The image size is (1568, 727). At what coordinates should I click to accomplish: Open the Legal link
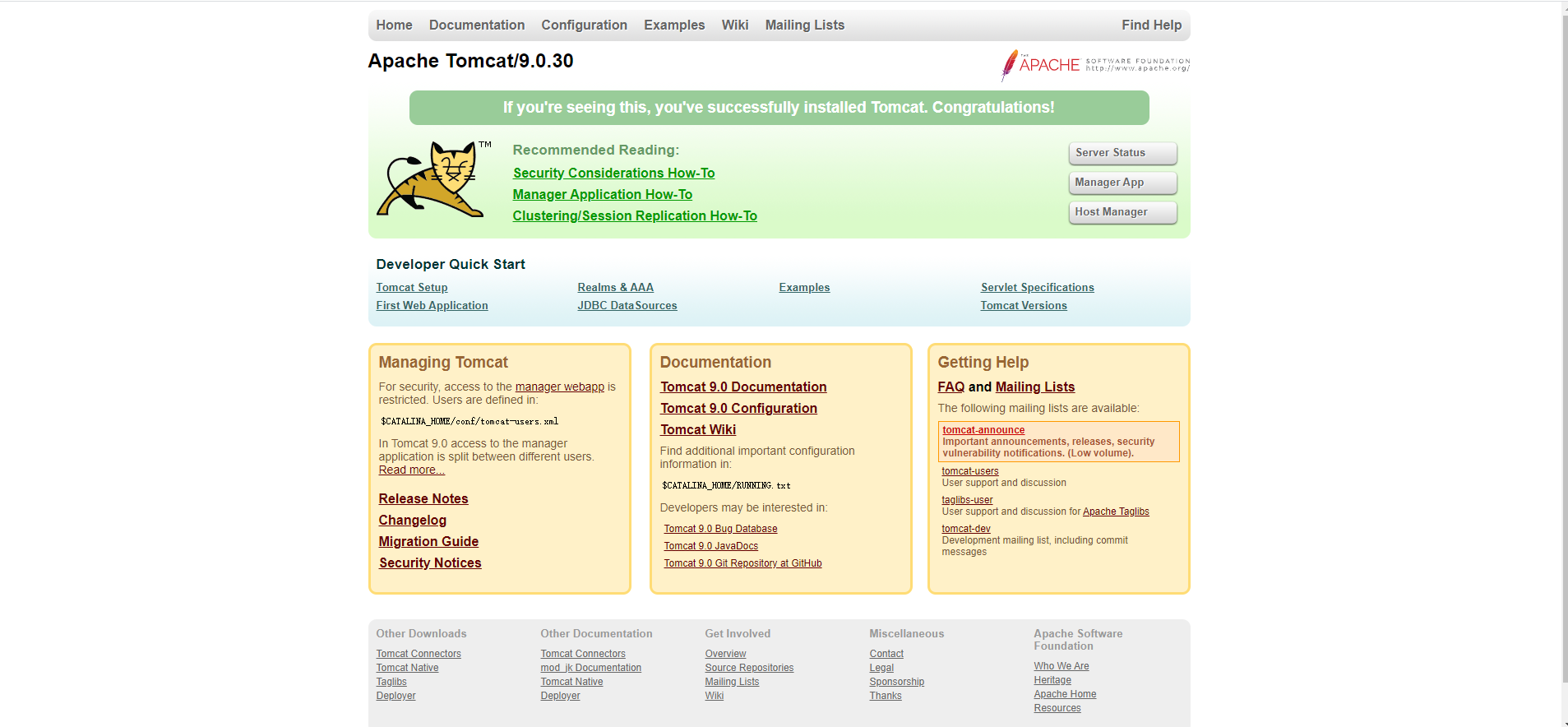tap(881, 668)
